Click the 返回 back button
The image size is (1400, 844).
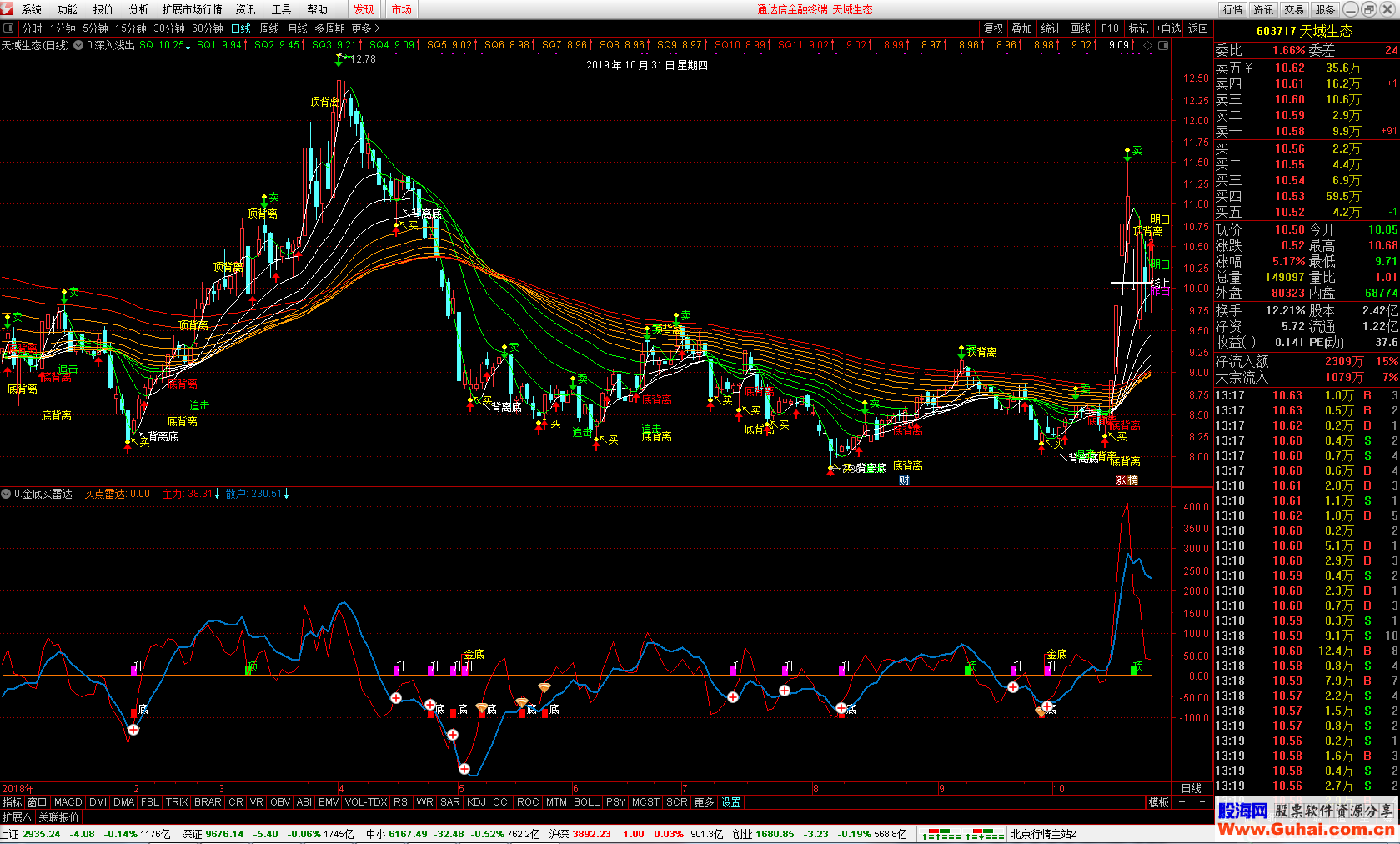point(1198,28)
